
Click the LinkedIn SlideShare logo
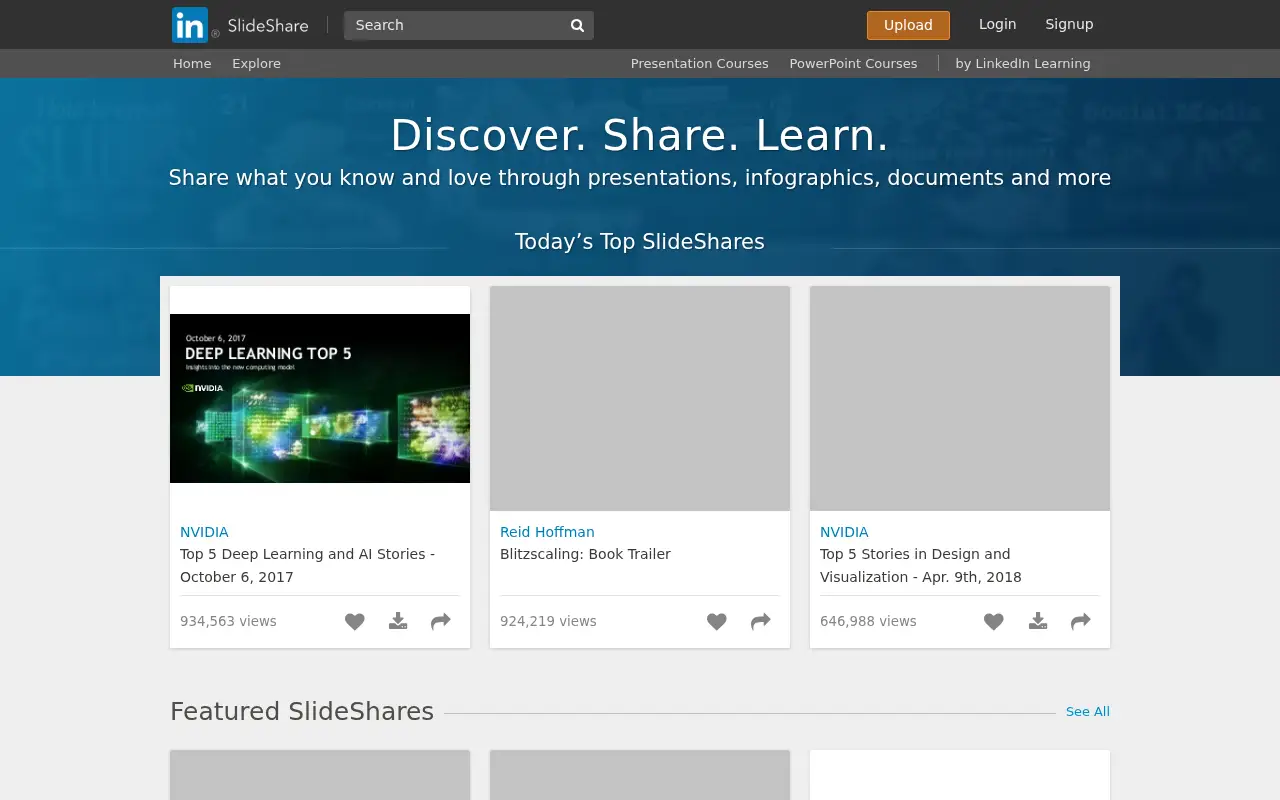click(240, 25)
